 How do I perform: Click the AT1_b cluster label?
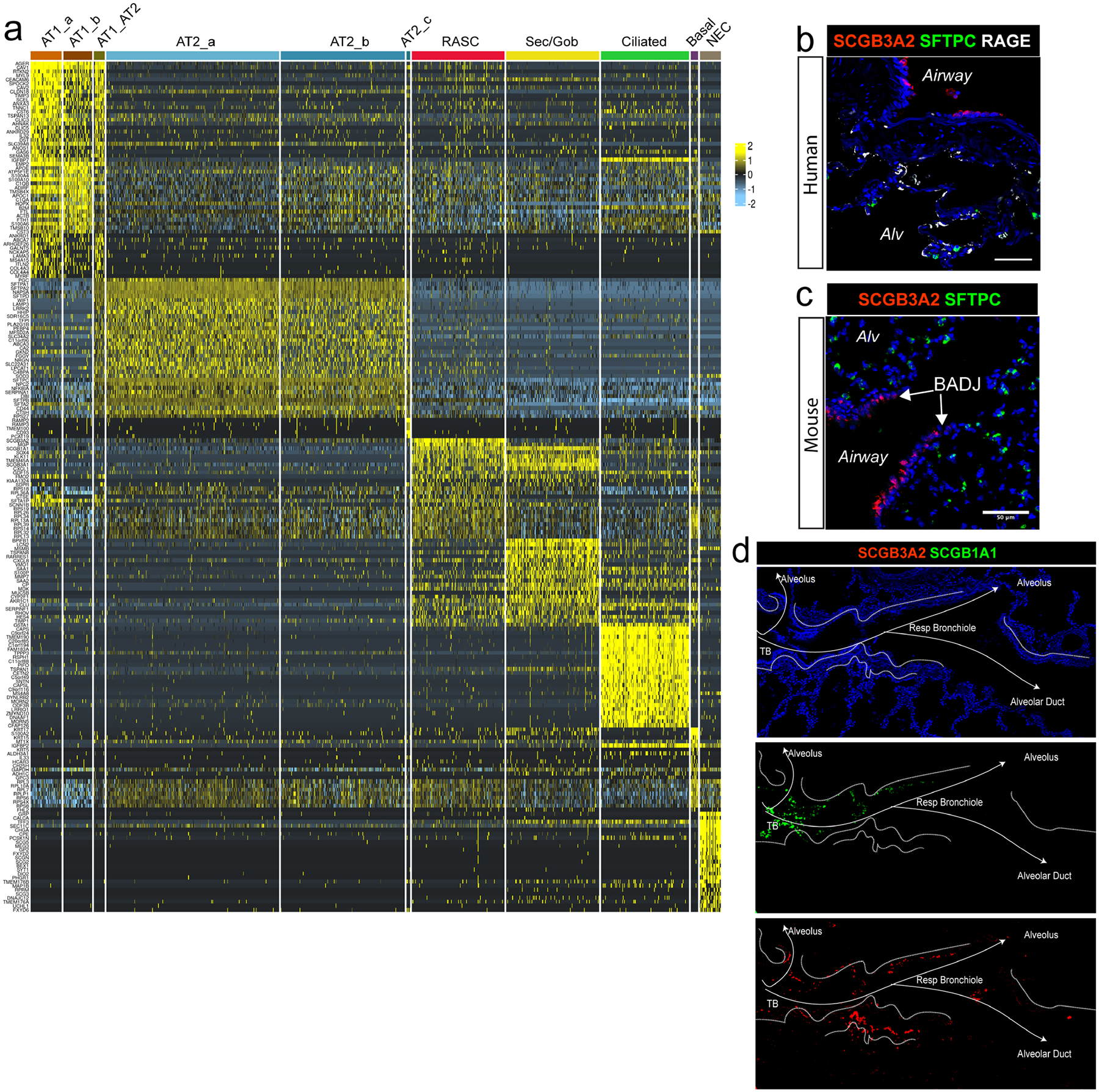click(84, 32)
